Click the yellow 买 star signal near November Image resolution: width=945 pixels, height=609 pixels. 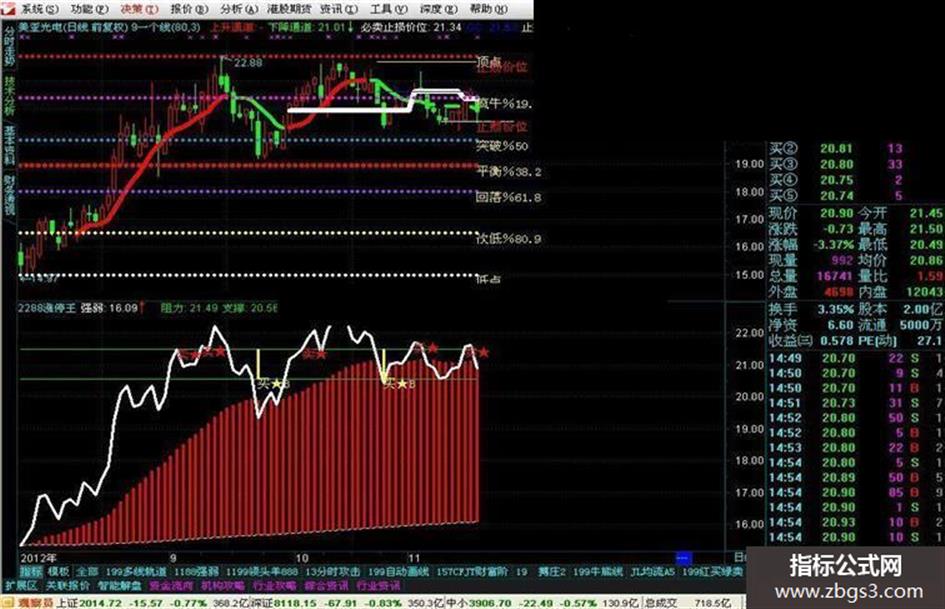coord(400,383)
